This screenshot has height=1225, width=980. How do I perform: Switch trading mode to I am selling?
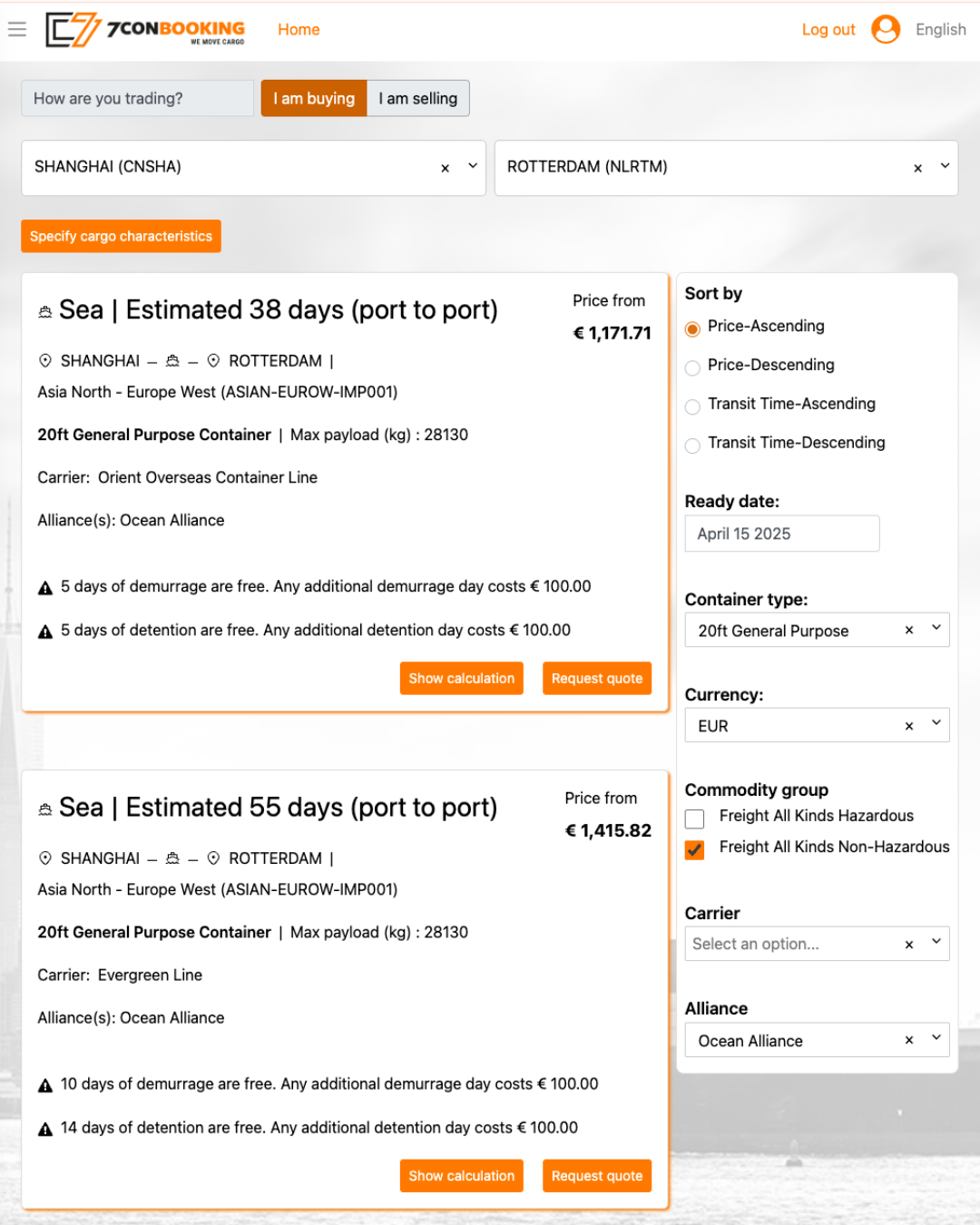(x=418, y=98)
